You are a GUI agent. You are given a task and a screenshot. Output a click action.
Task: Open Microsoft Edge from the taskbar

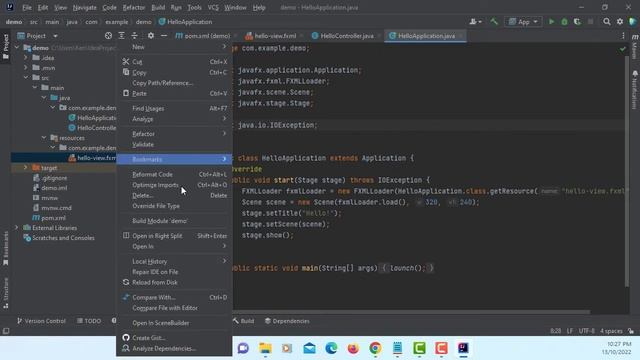pyautogui.click(x=331, y=348)
